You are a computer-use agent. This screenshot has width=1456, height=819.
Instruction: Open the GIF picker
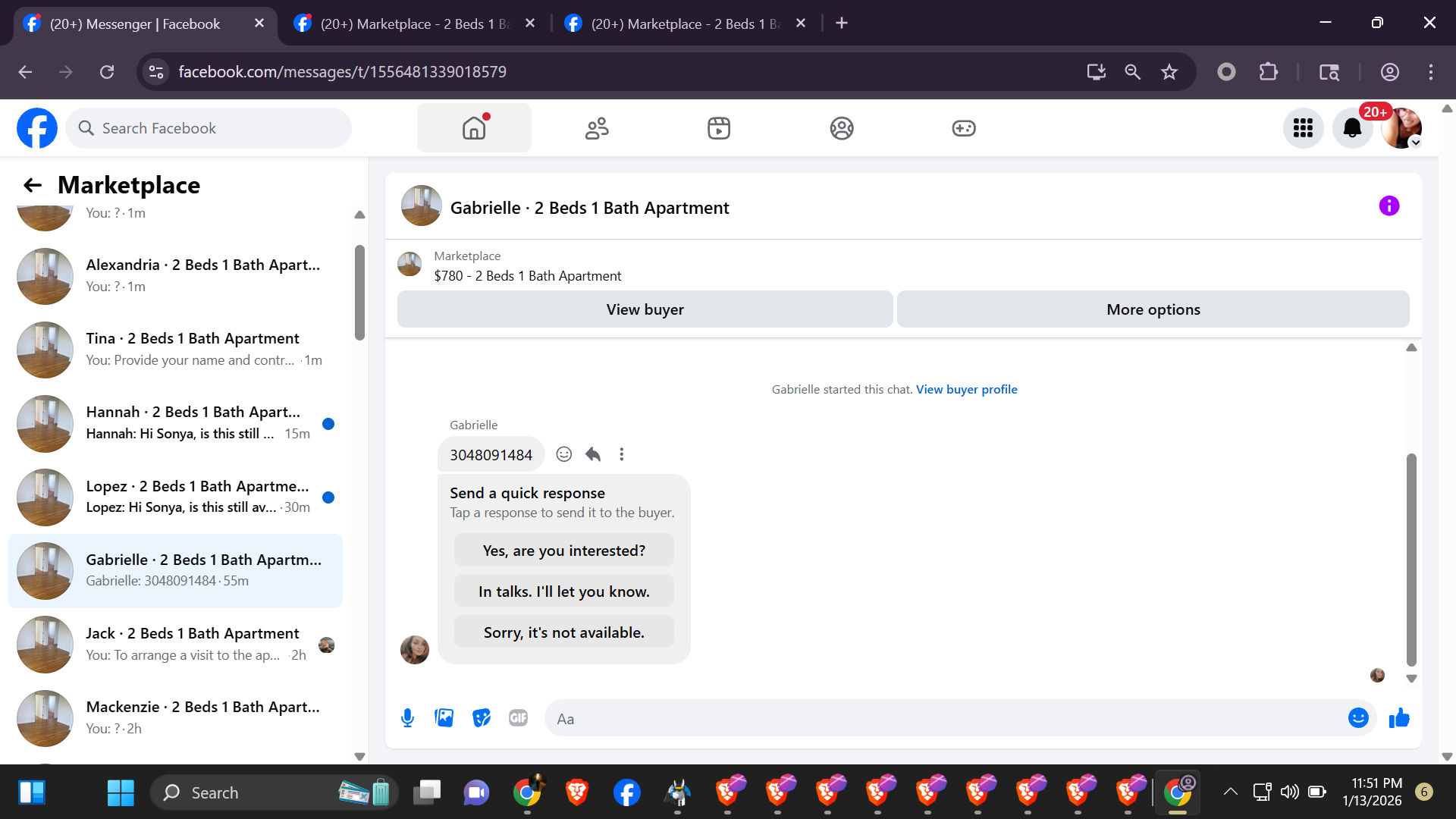pos(518,717)
